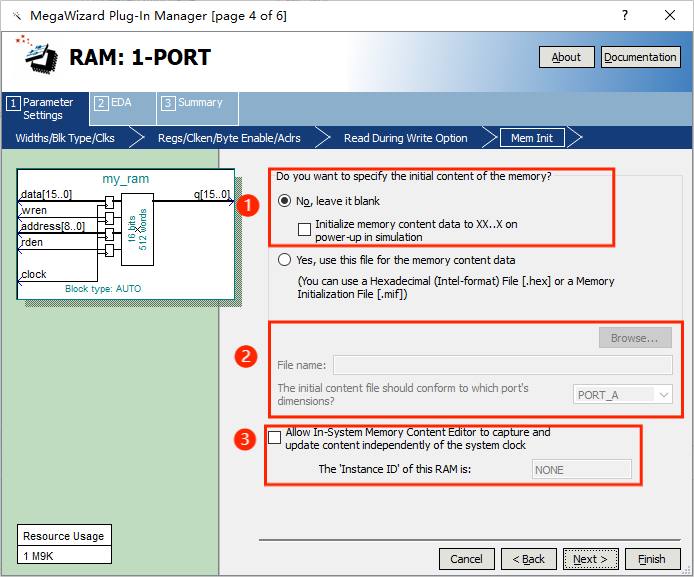The image size is (694, 577).
Task: Click the 'RAM: 1-PORT' heading text
Action: pos(140,58)
